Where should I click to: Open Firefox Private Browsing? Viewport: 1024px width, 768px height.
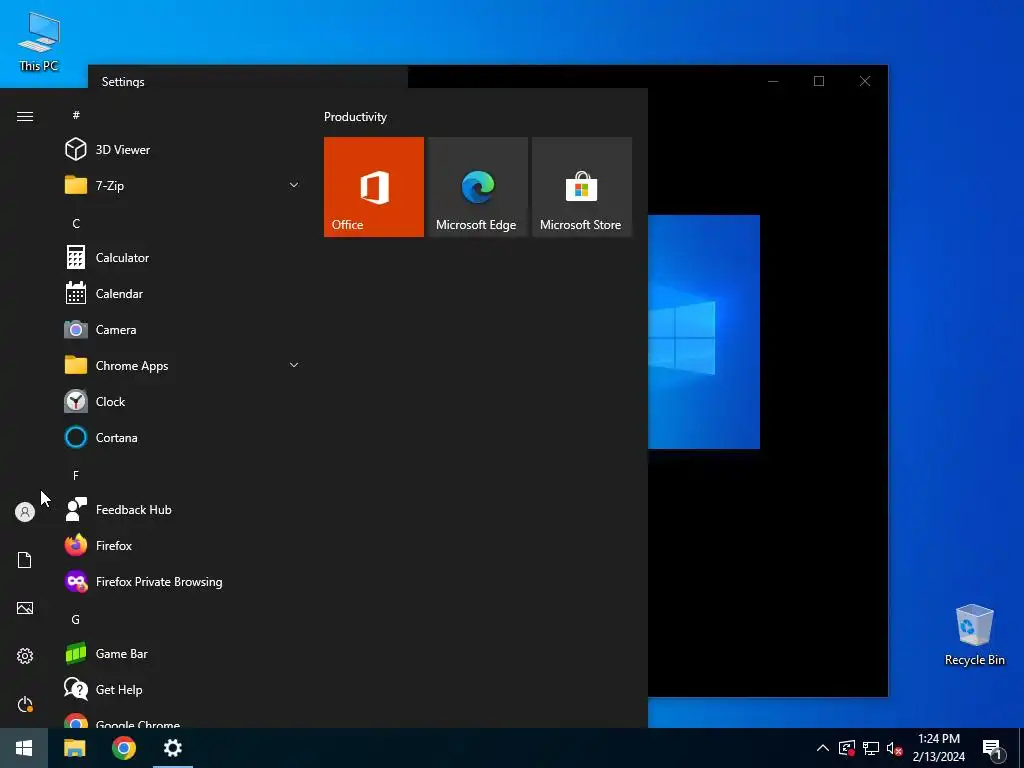[x=182, y=581]
